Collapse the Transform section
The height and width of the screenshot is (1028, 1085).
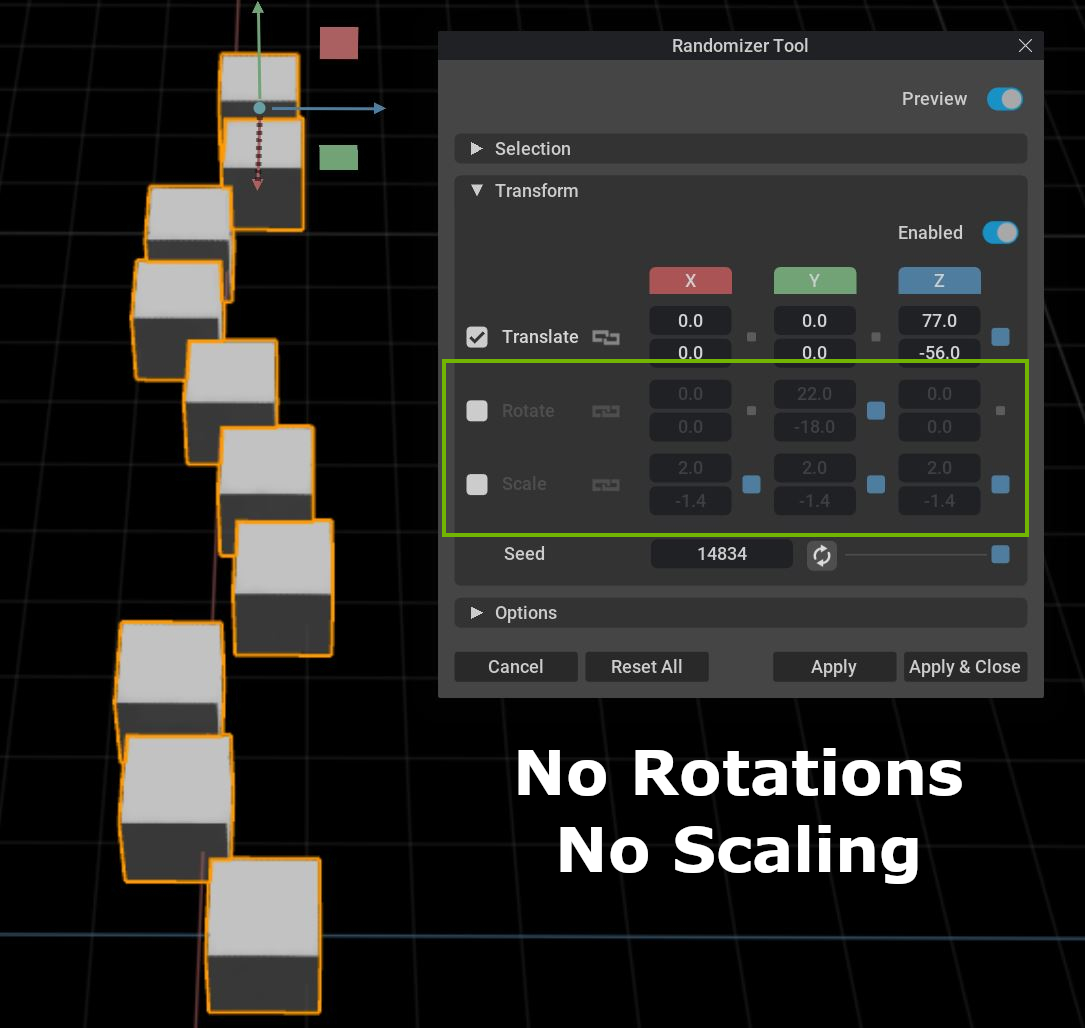coord(477,190)
